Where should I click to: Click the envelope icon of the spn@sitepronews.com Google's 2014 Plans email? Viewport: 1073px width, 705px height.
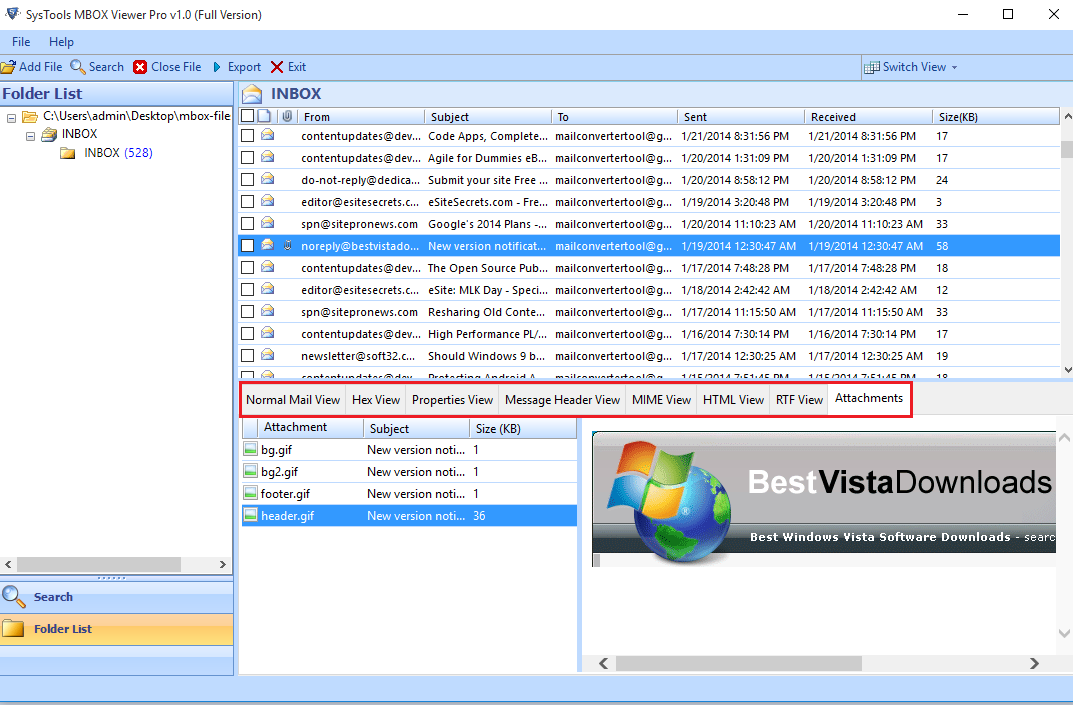point(267,223)
